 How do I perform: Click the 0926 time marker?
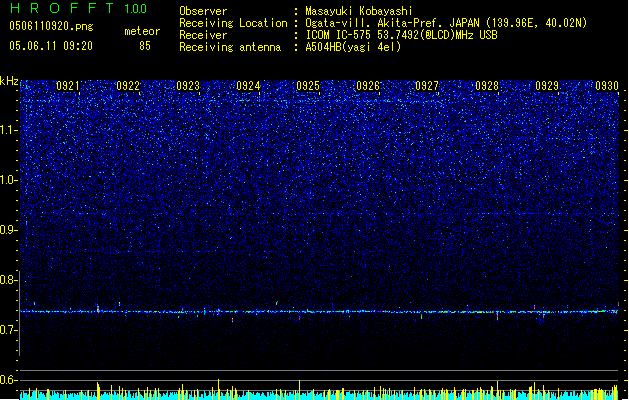coord(368,85)
